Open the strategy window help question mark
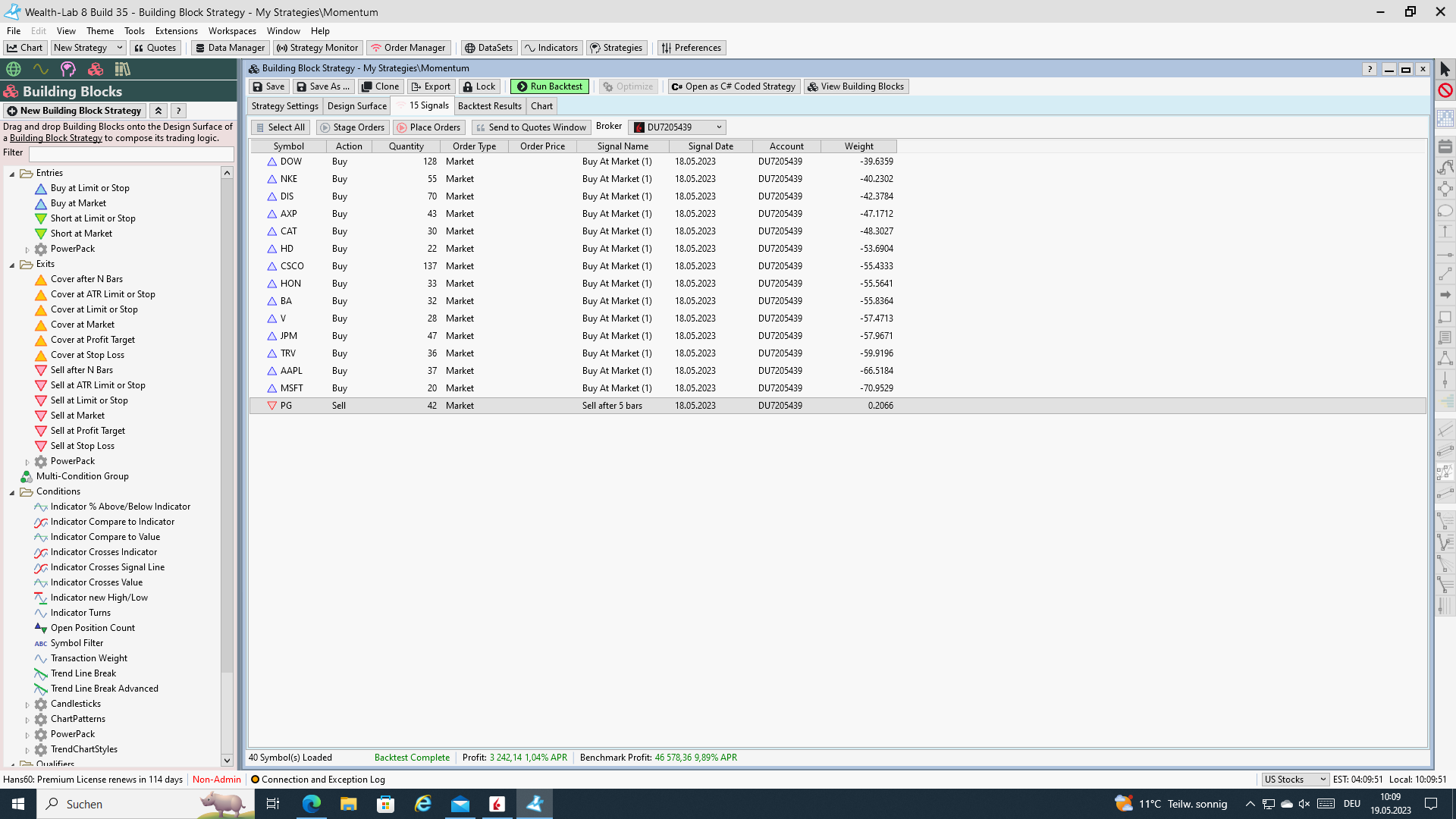This screenshot has width=1456, height=819. click(1370, 69)
